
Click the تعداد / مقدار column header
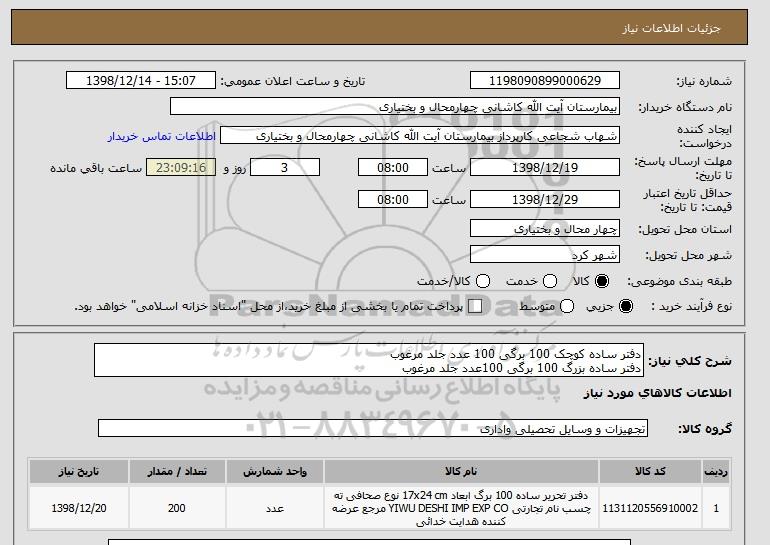pyautogui.click(x=177, y=471)
